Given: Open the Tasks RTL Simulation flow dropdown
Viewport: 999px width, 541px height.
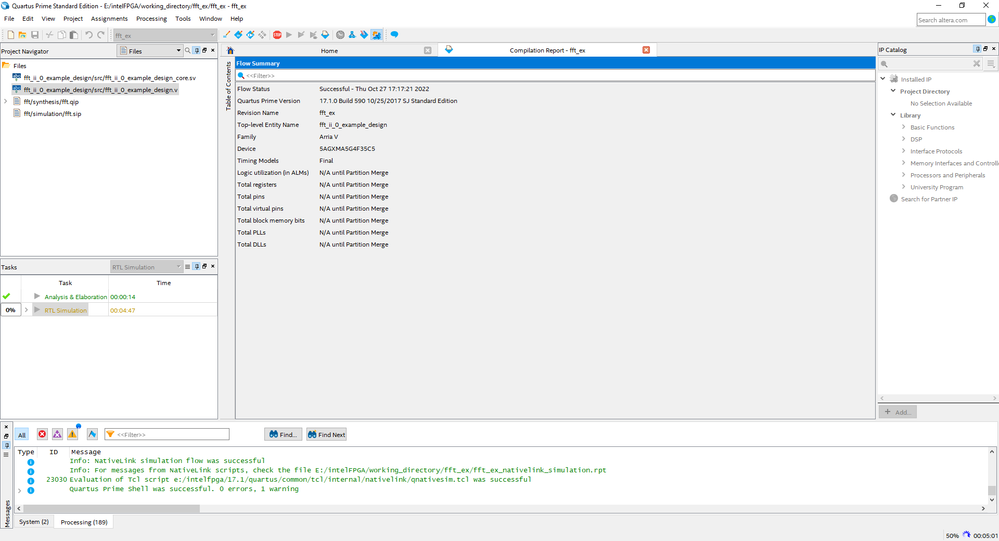Looking at the screenshot, I should (146, 267).
